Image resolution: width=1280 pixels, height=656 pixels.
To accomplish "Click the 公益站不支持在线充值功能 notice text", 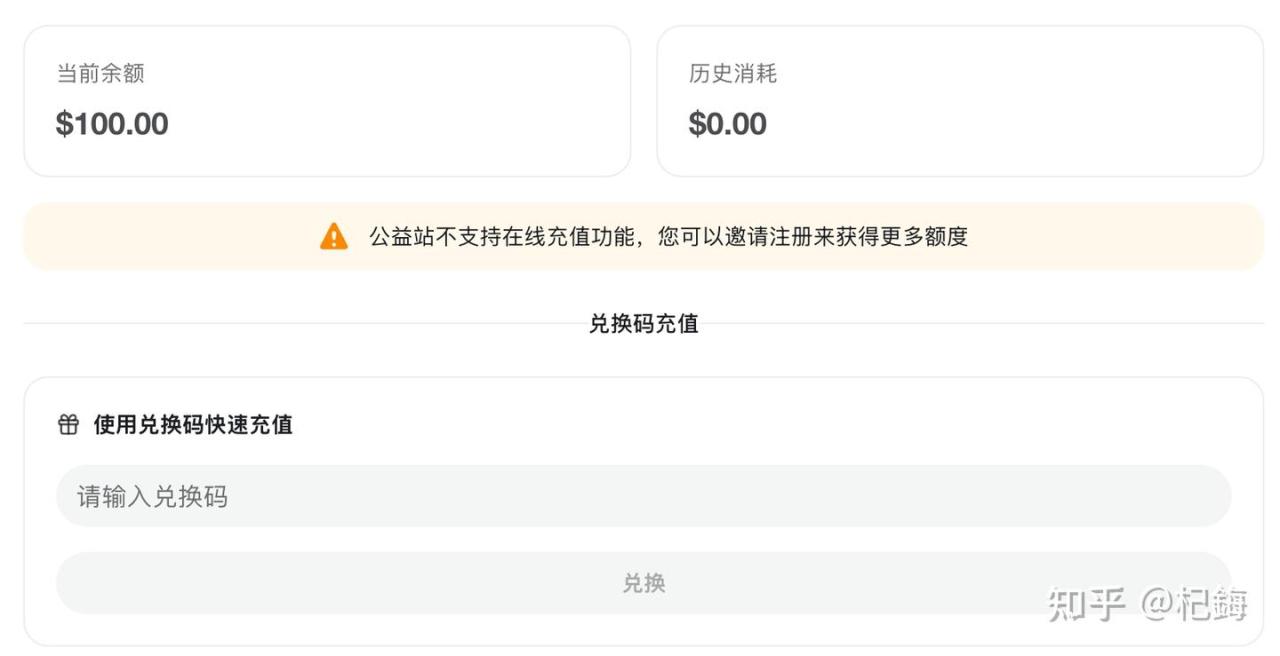I will click(502, 237).
